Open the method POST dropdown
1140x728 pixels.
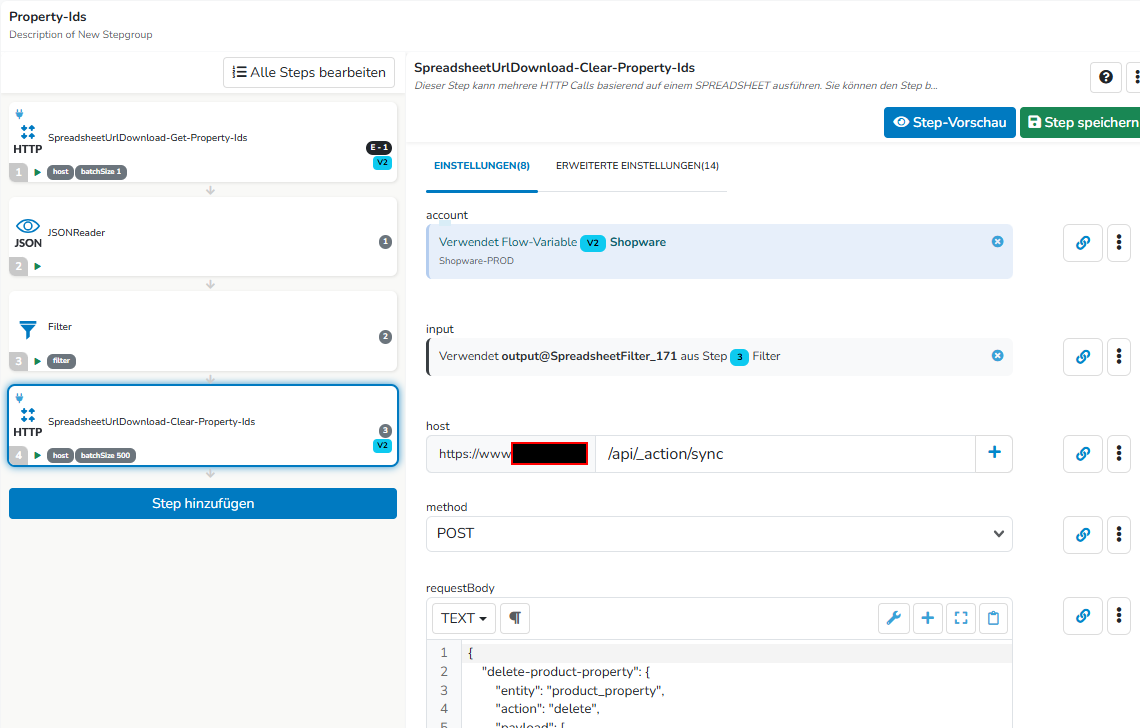[719, 534]
